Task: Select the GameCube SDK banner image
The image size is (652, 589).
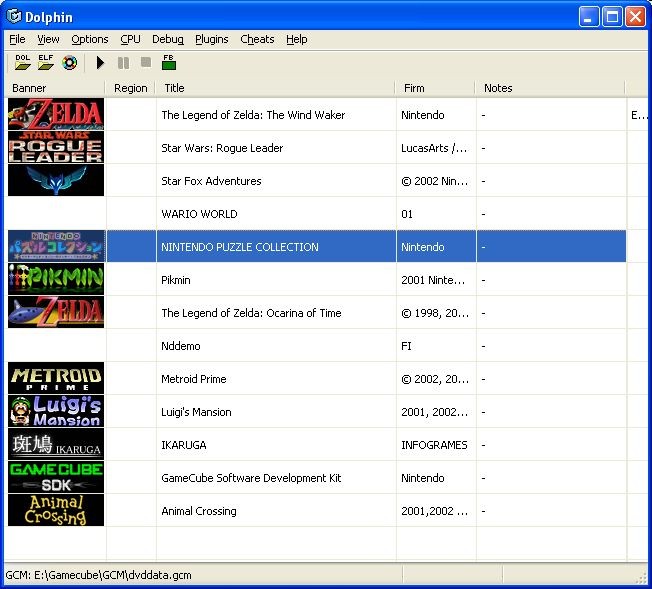Action: [56, 477]
